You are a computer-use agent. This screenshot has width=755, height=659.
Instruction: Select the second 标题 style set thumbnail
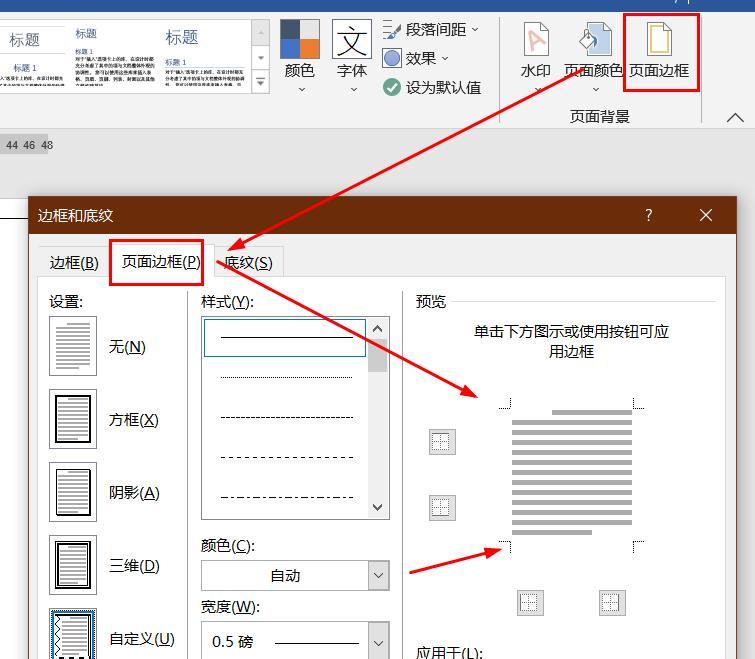click(114, 56)
